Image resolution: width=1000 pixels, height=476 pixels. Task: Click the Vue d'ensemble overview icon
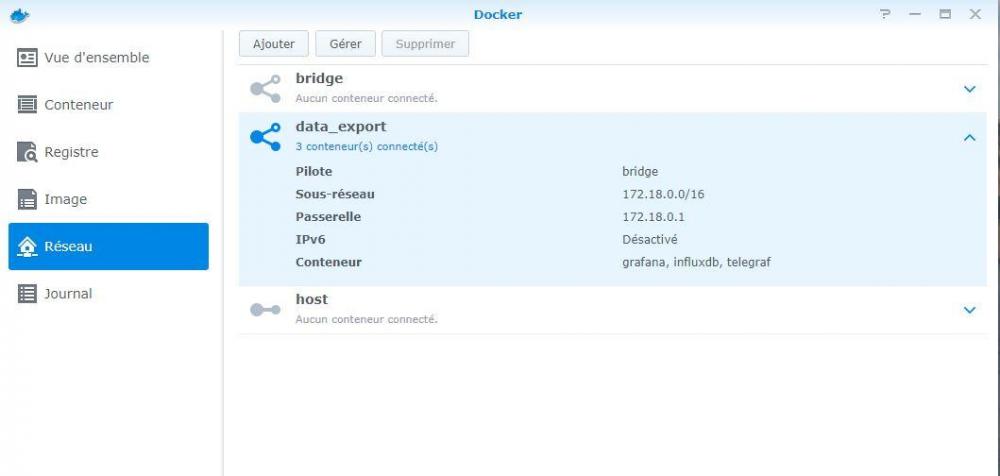pos(27,58)
